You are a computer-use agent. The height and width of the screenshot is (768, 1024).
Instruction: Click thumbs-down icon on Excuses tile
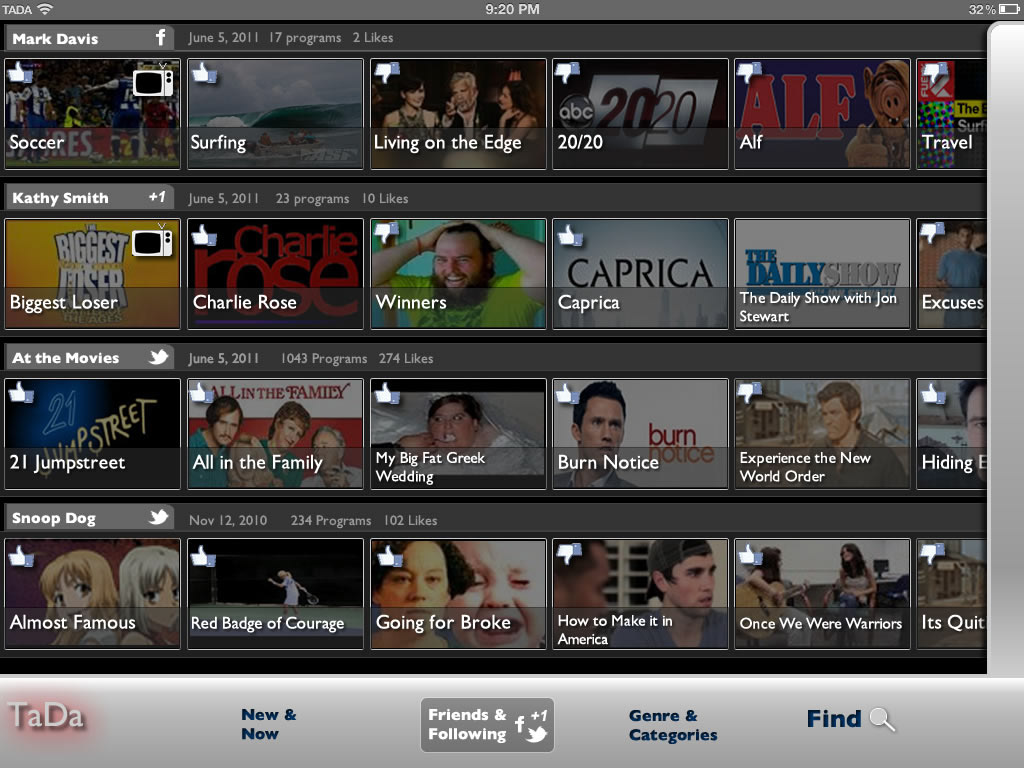click(932, 232)
